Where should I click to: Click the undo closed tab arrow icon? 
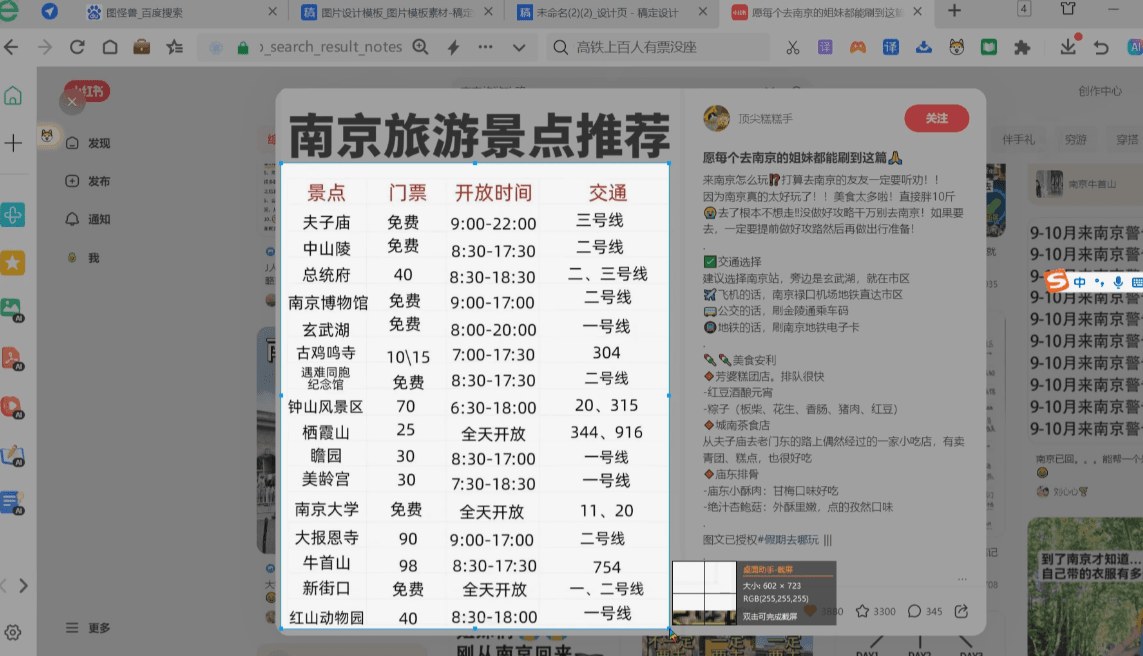pyautogui.click(x=1101, y=47)
